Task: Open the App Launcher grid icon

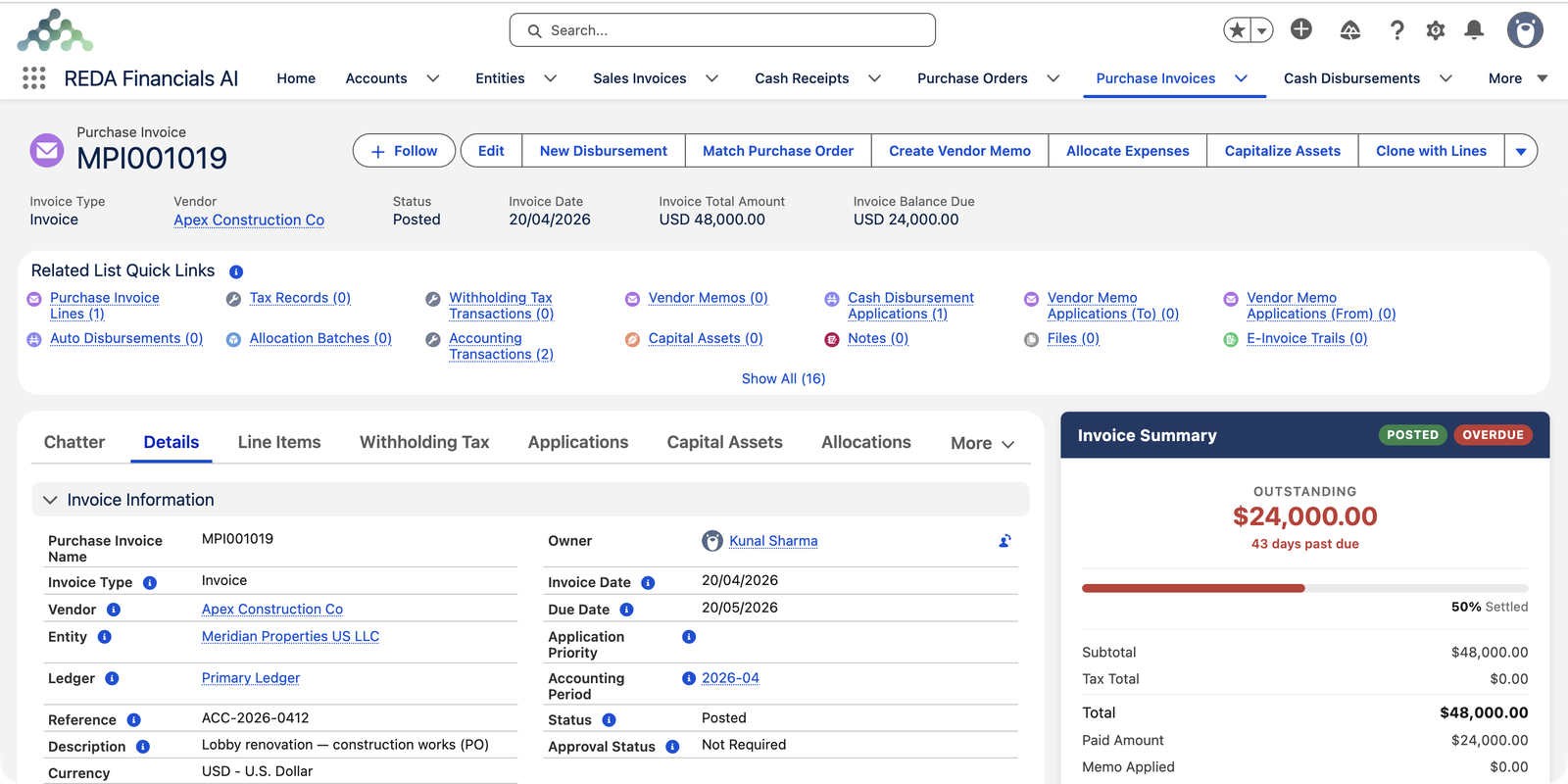Action: pos(34,78)
